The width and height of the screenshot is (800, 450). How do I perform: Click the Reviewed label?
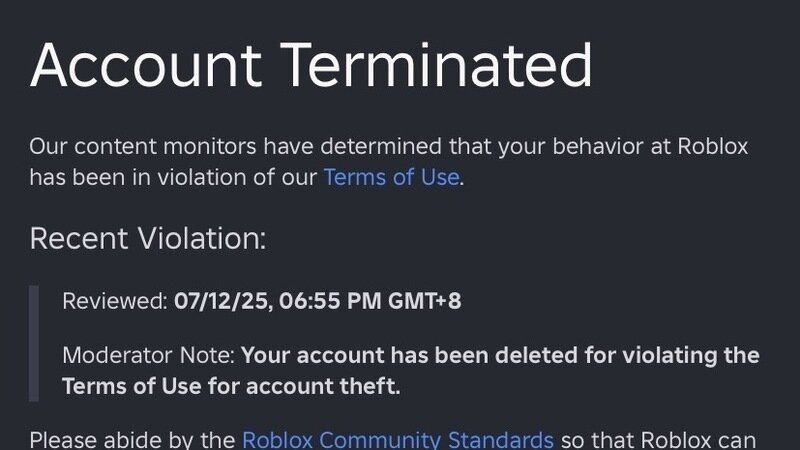pos(114,301)
